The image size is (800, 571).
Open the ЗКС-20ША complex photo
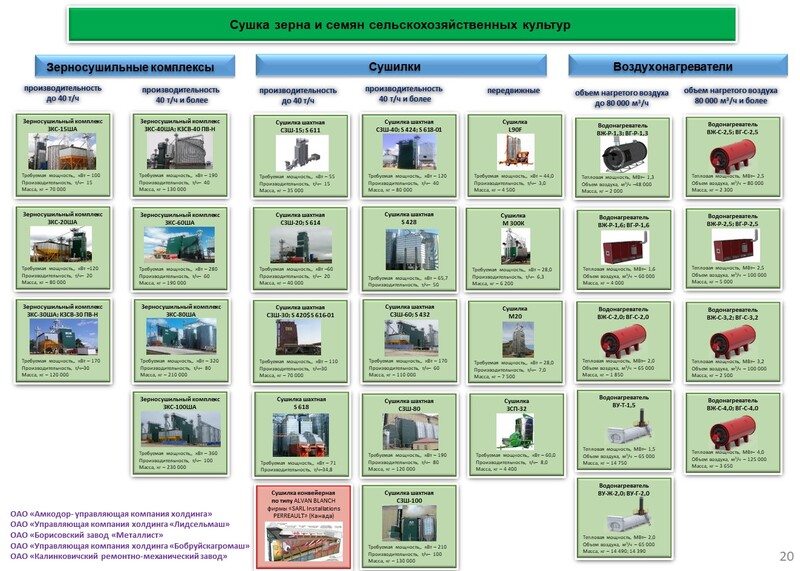(x=61, y=244)
